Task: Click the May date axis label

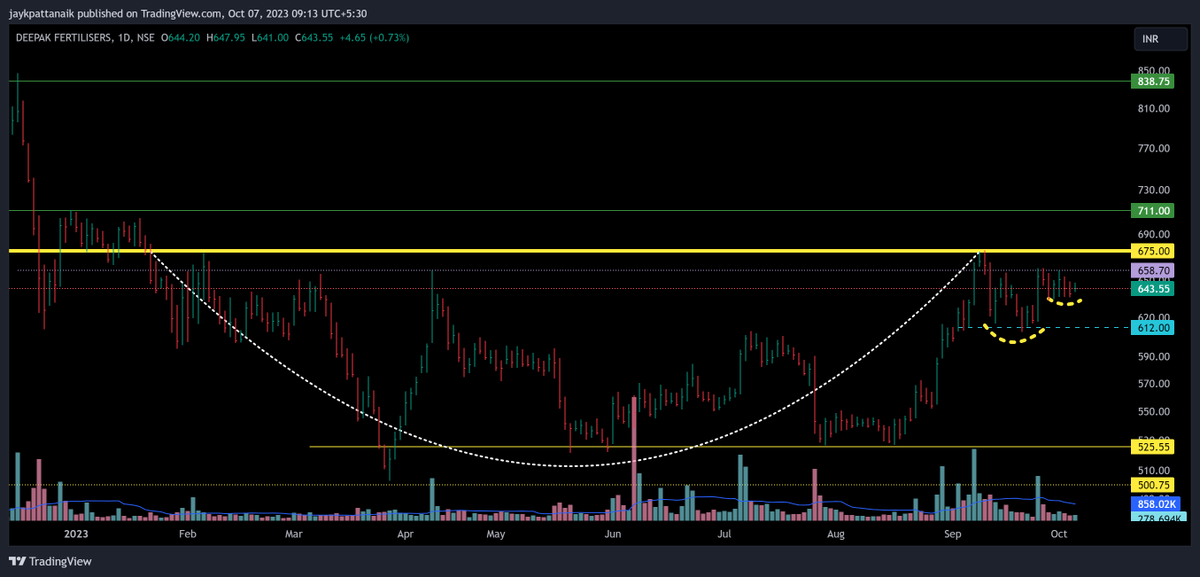Action: (x=496, y=535)
